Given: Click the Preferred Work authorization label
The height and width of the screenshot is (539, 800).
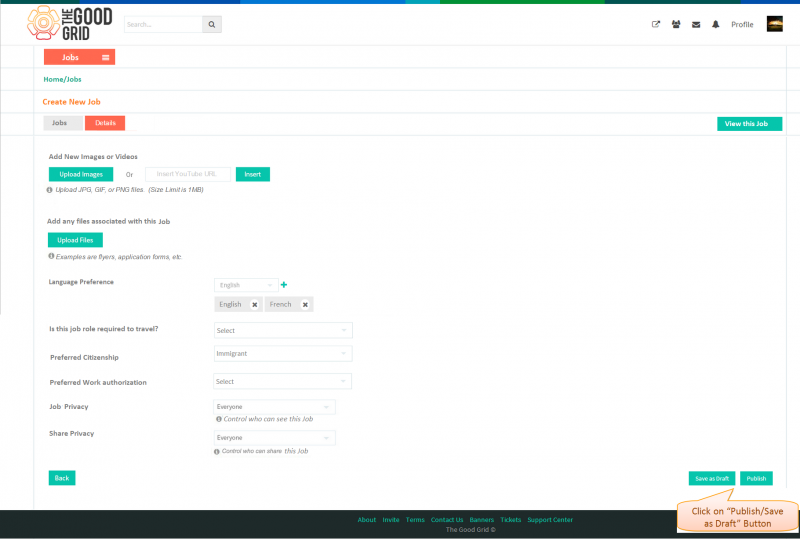Looking at the screenshot, I should 98,382.
